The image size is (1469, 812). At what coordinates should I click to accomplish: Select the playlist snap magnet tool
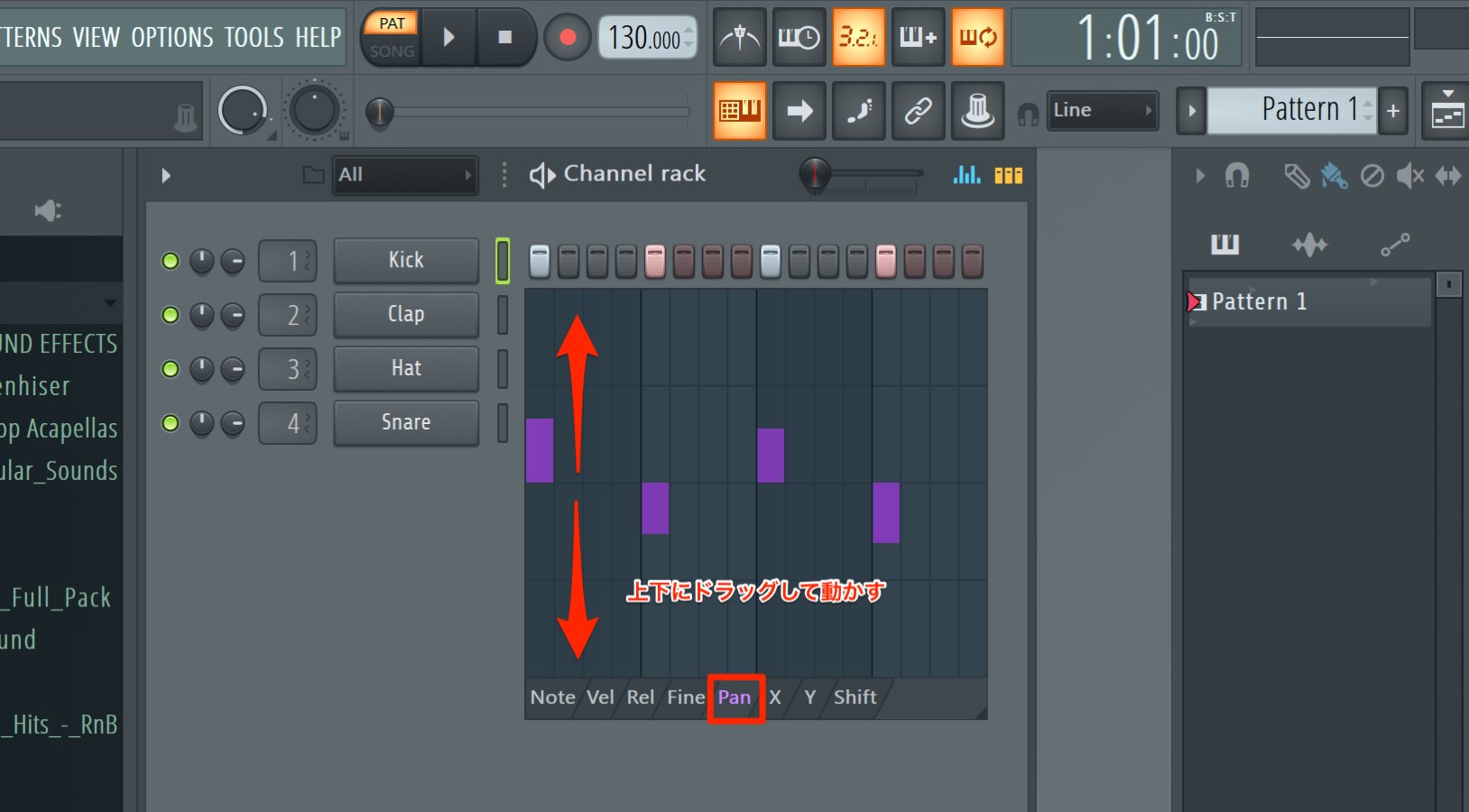(x=1237, y=175)
